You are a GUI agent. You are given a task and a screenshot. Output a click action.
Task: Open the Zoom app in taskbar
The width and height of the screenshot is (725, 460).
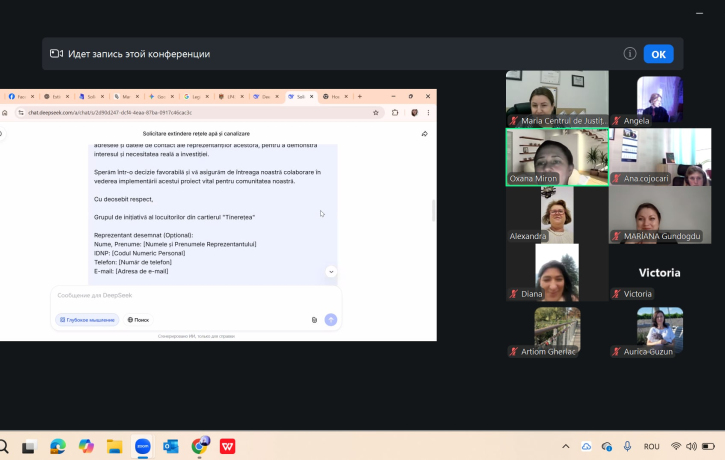click(x=142, y=446)
